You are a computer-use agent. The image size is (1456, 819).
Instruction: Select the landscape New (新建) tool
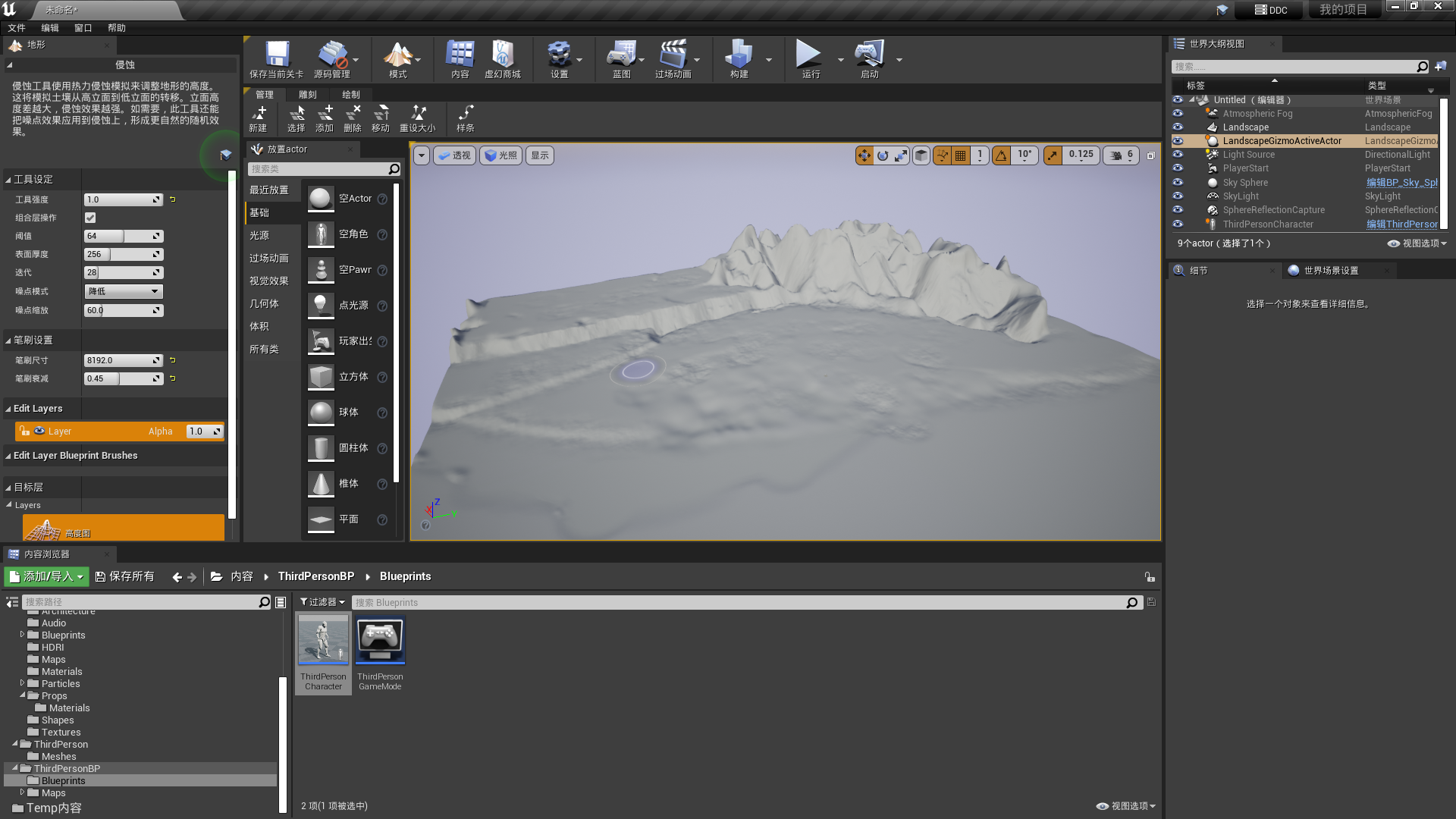coord(259,118)
